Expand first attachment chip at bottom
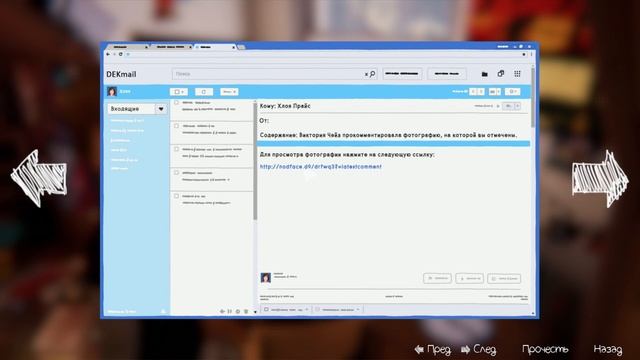The height and width of the screenshot is (360, 640). pos(306,309)
